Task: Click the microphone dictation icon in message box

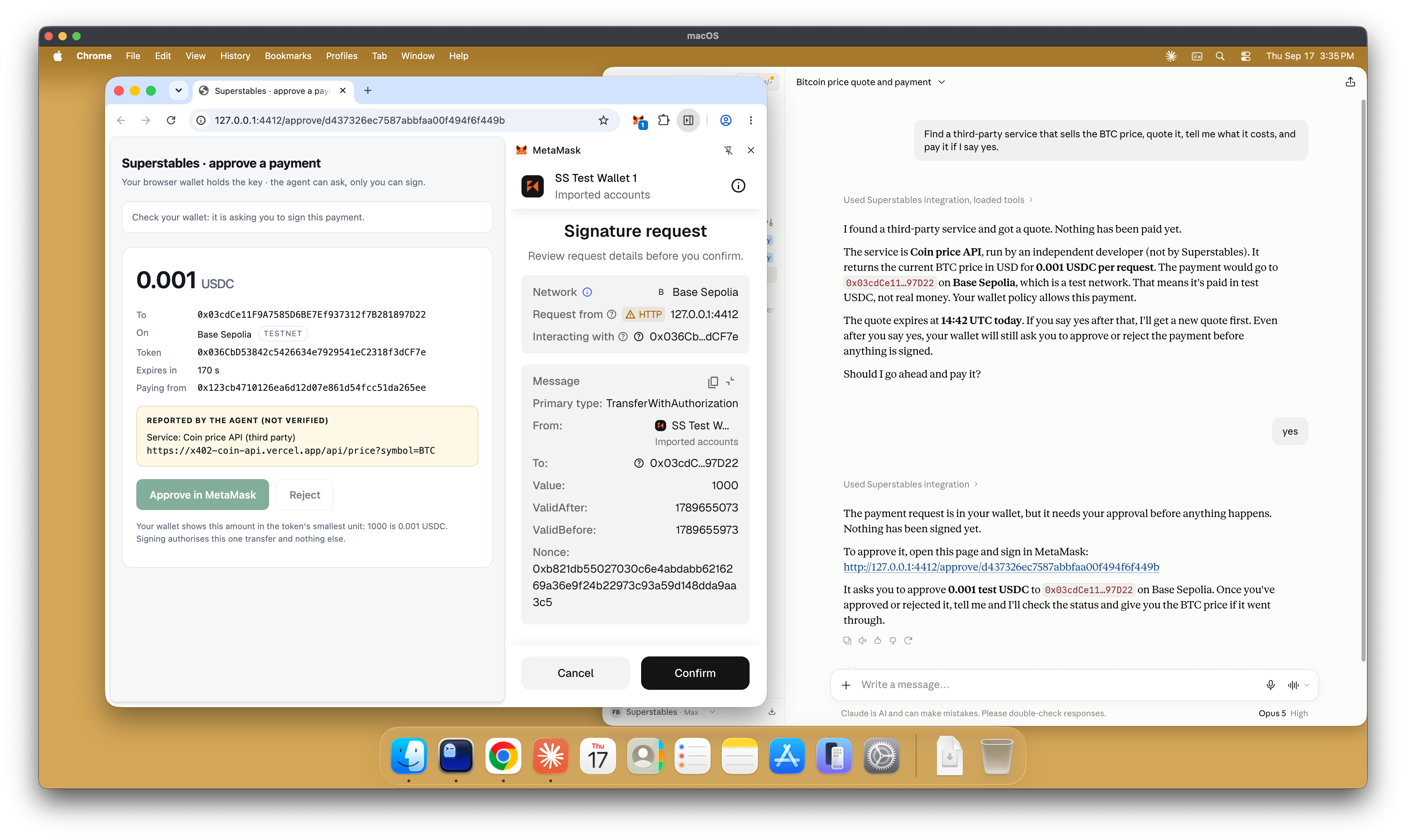Action: 1270,685
